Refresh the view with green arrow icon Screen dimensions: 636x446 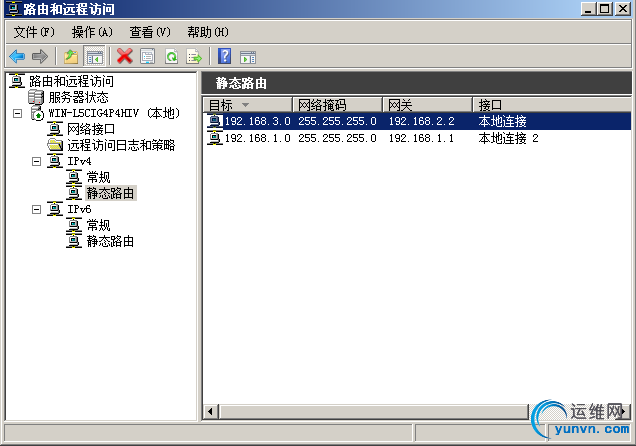[171, 56]
